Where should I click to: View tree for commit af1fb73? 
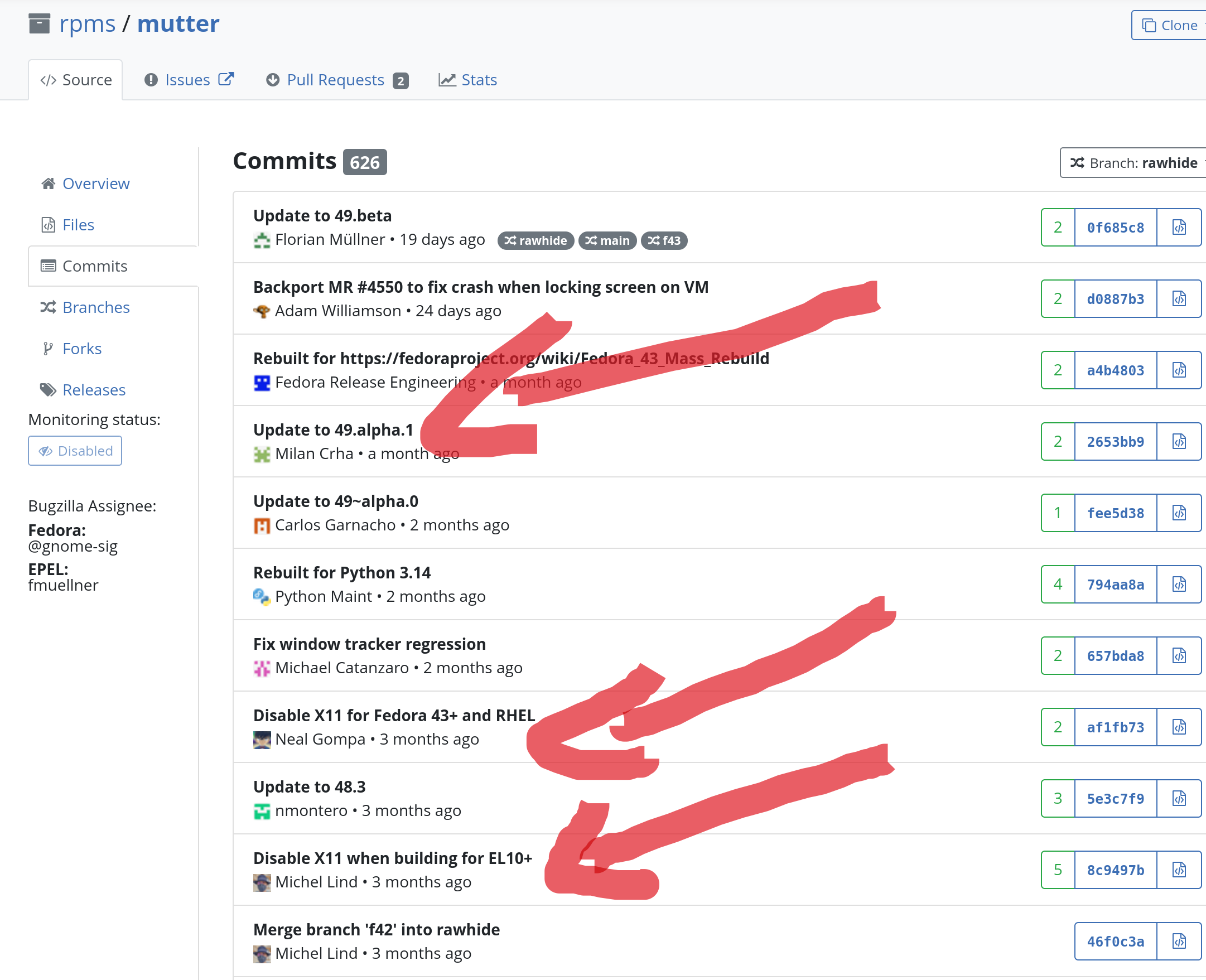(1179, 727)
